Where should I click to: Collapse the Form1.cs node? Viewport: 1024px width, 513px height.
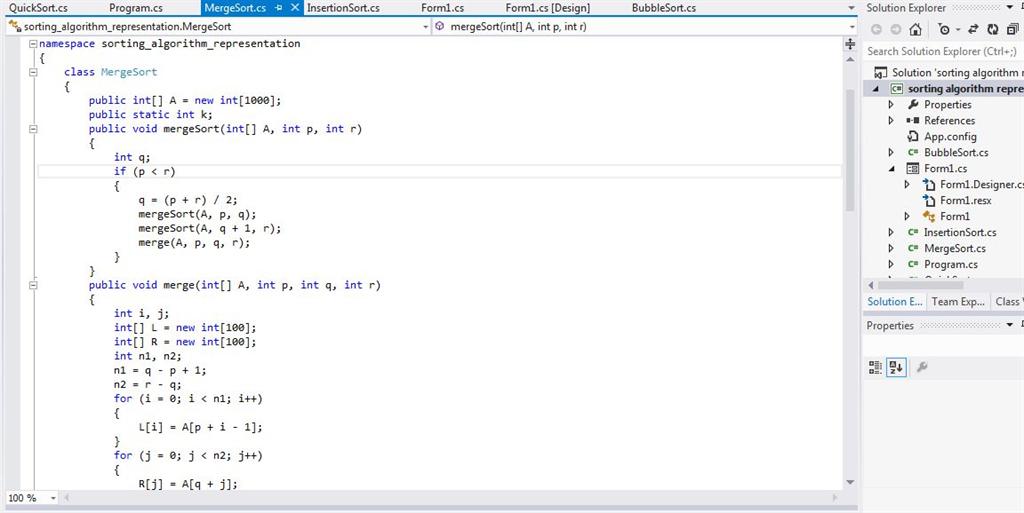[891, 168]
